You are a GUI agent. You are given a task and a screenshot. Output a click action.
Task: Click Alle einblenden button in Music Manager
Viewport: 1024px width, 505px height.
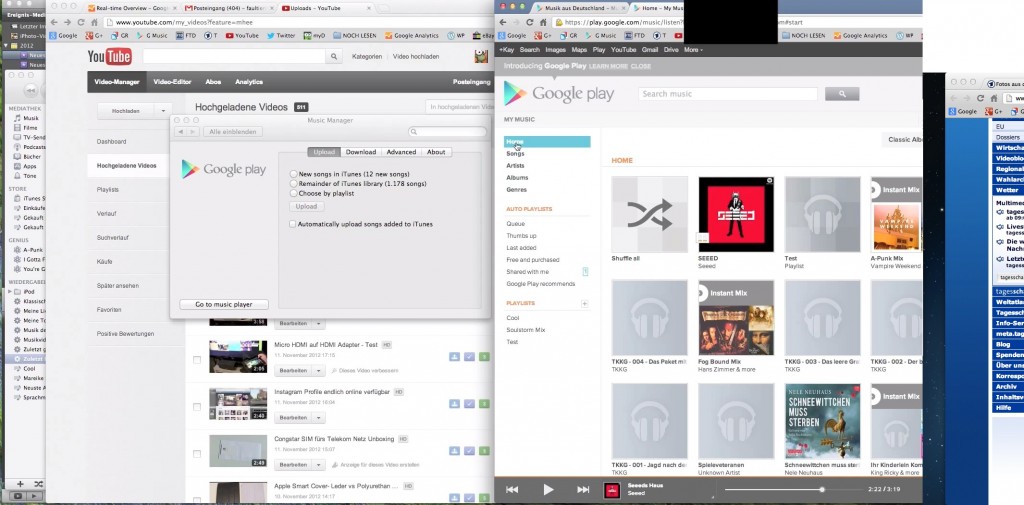click(232, 132)
